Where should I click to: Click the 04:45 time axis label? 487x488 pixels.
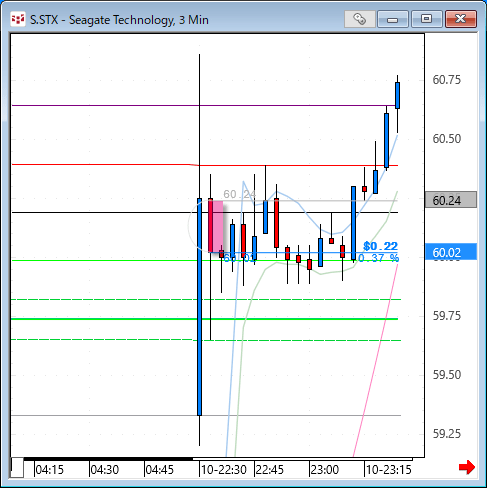point(160,470)
